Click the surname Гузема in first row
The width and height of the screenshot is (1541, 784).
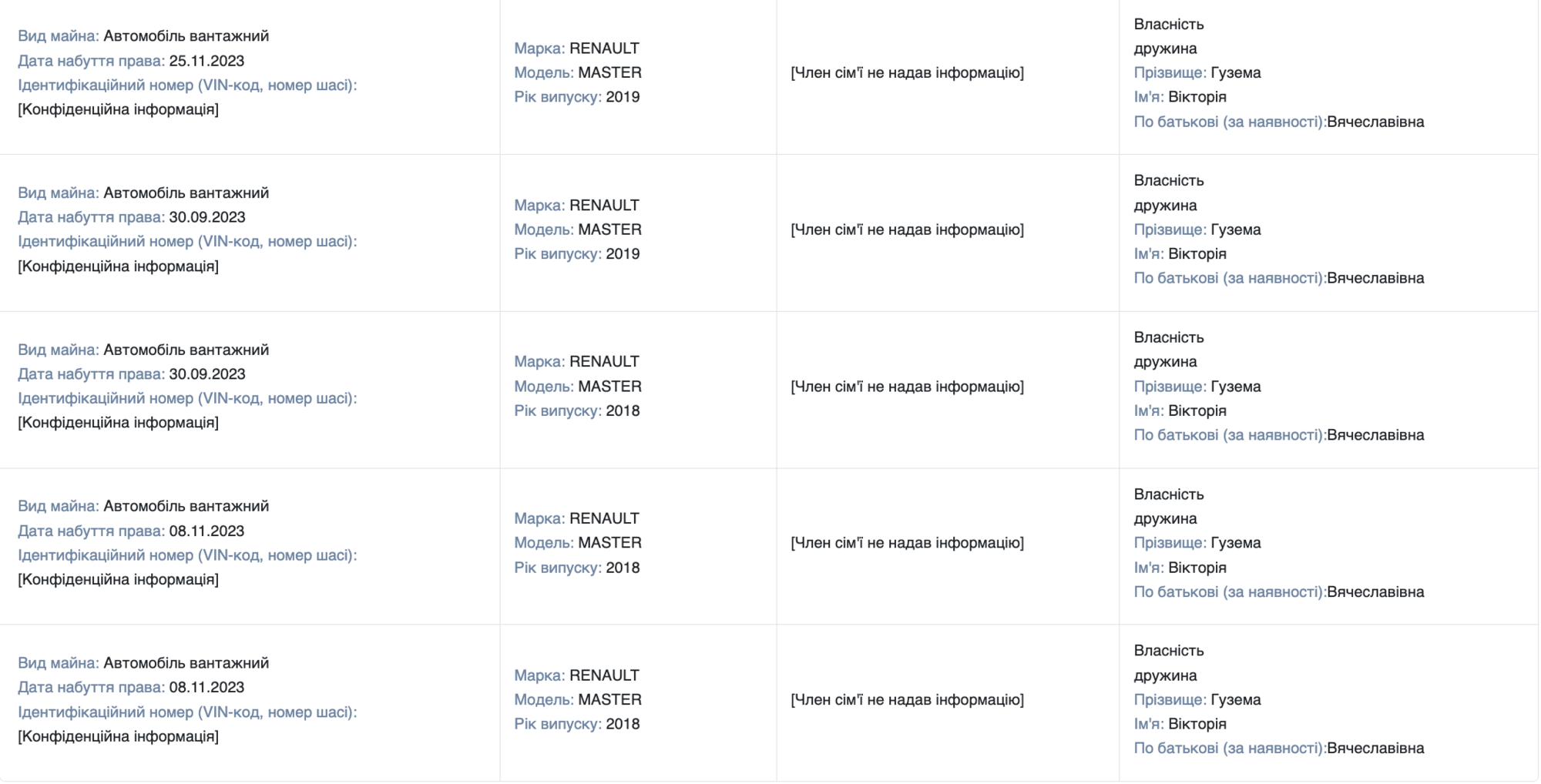coord(1236,72)
